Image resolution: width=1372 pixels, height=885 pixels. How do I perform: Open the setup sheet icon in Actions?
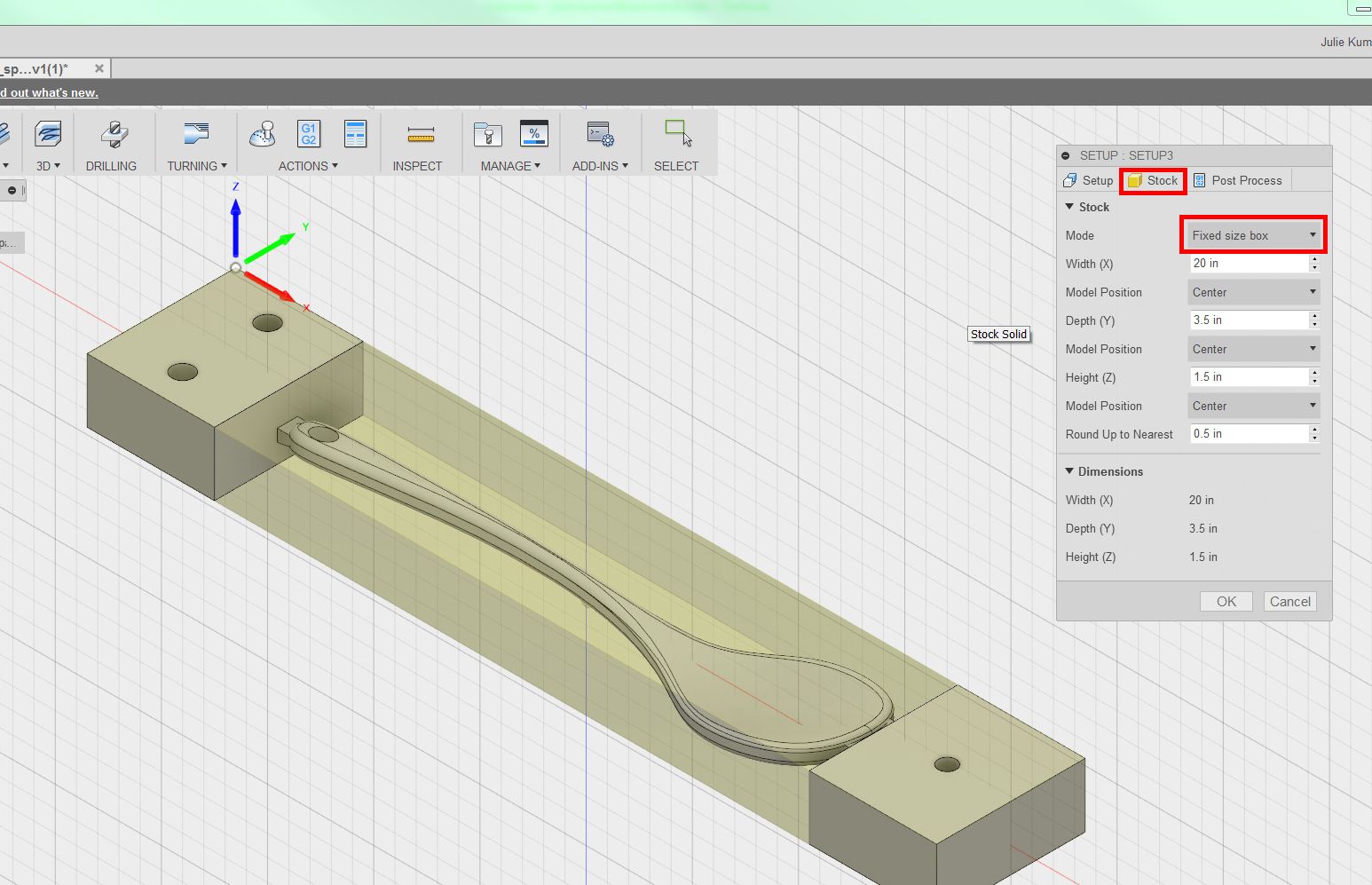(x=355, y=134)
